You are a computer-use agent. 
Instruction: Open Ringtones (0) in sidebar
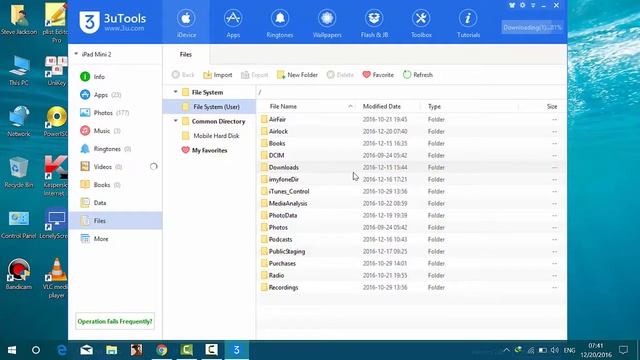tap(115, 149)
